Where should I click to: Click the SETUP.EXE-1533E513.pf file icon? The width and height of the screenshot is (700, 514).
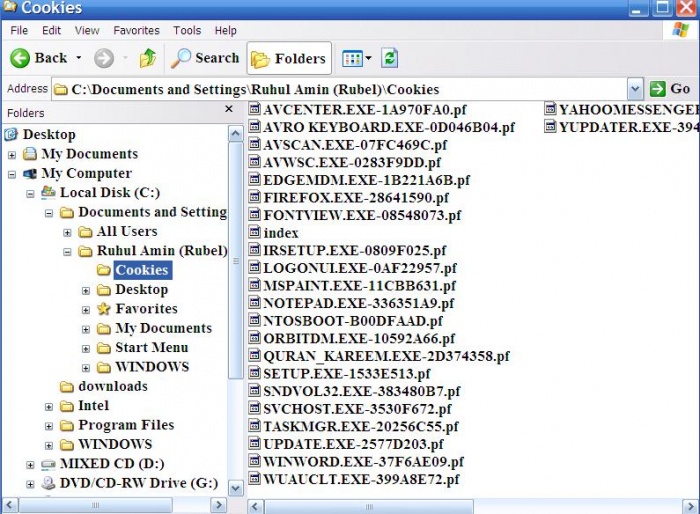[x=254, y=372]
